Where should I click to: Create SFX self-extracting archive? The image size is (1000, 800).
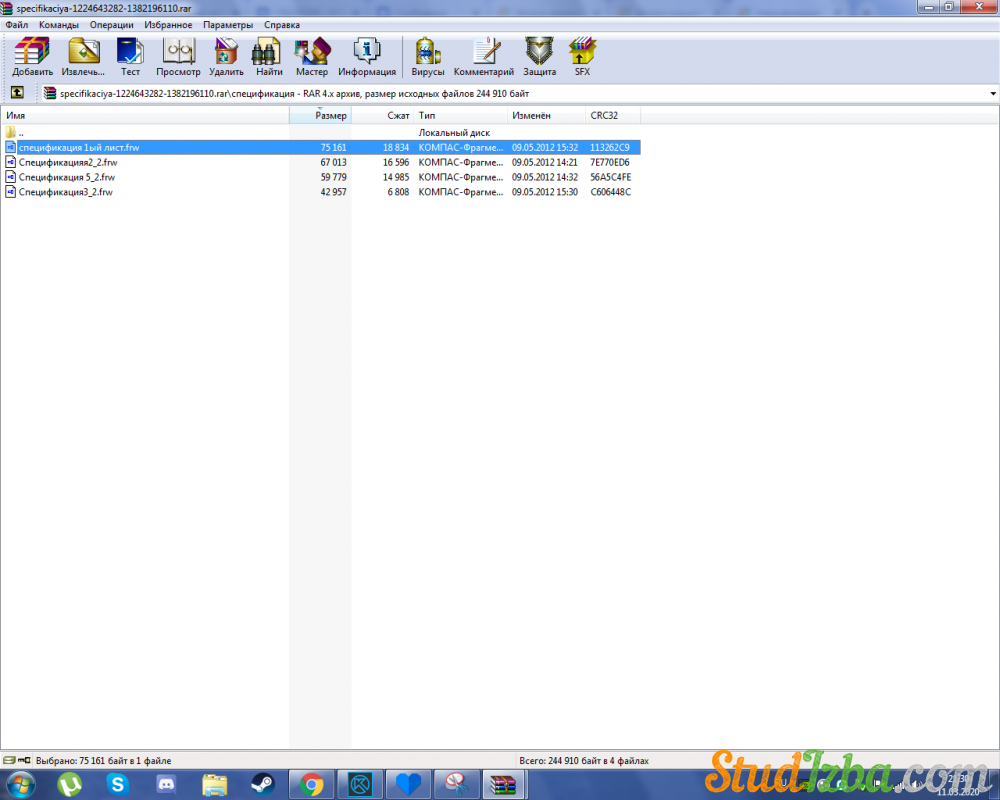pos(582,57)
